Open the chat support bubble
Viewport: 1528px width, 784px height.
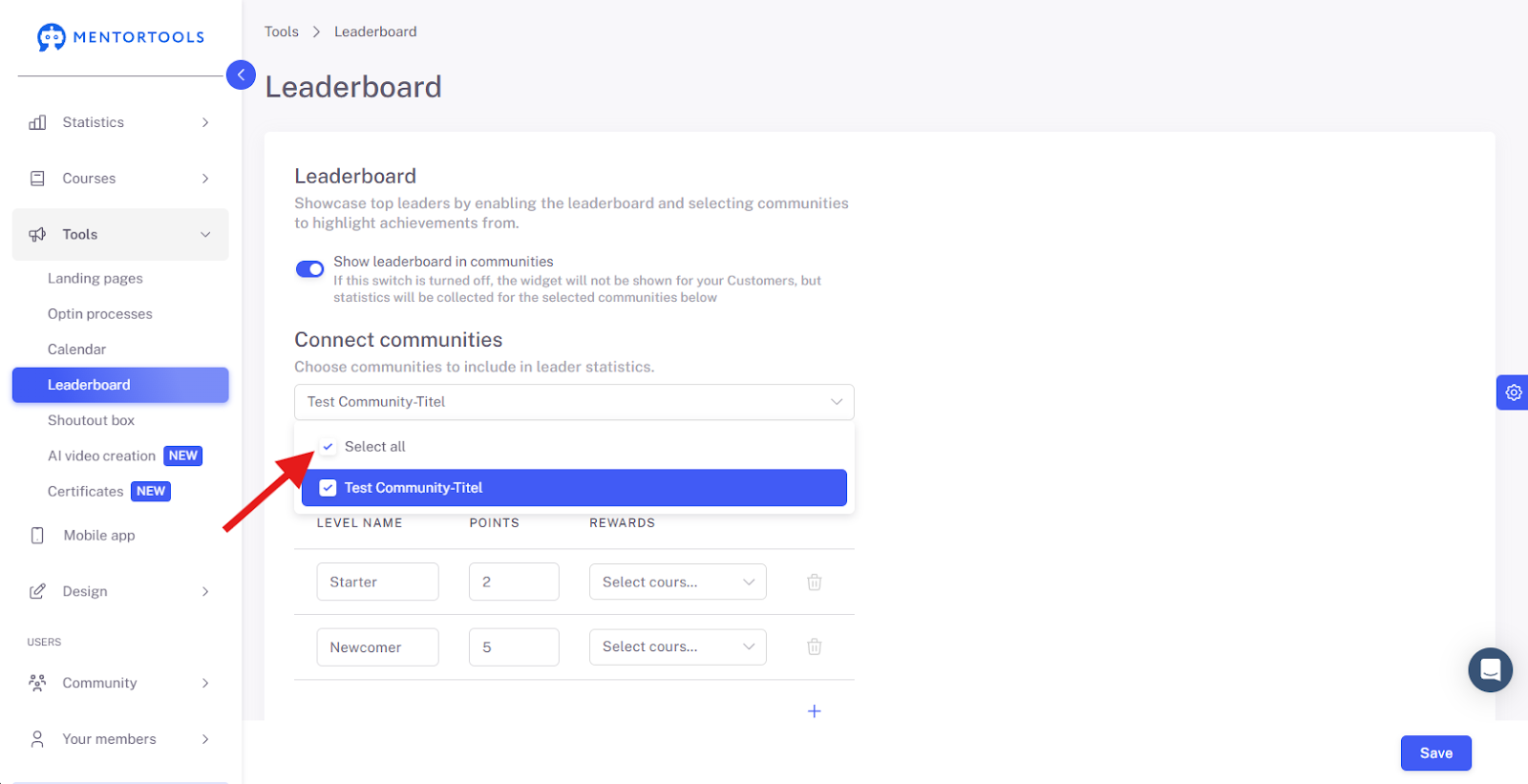click(x=1490, y=670)
